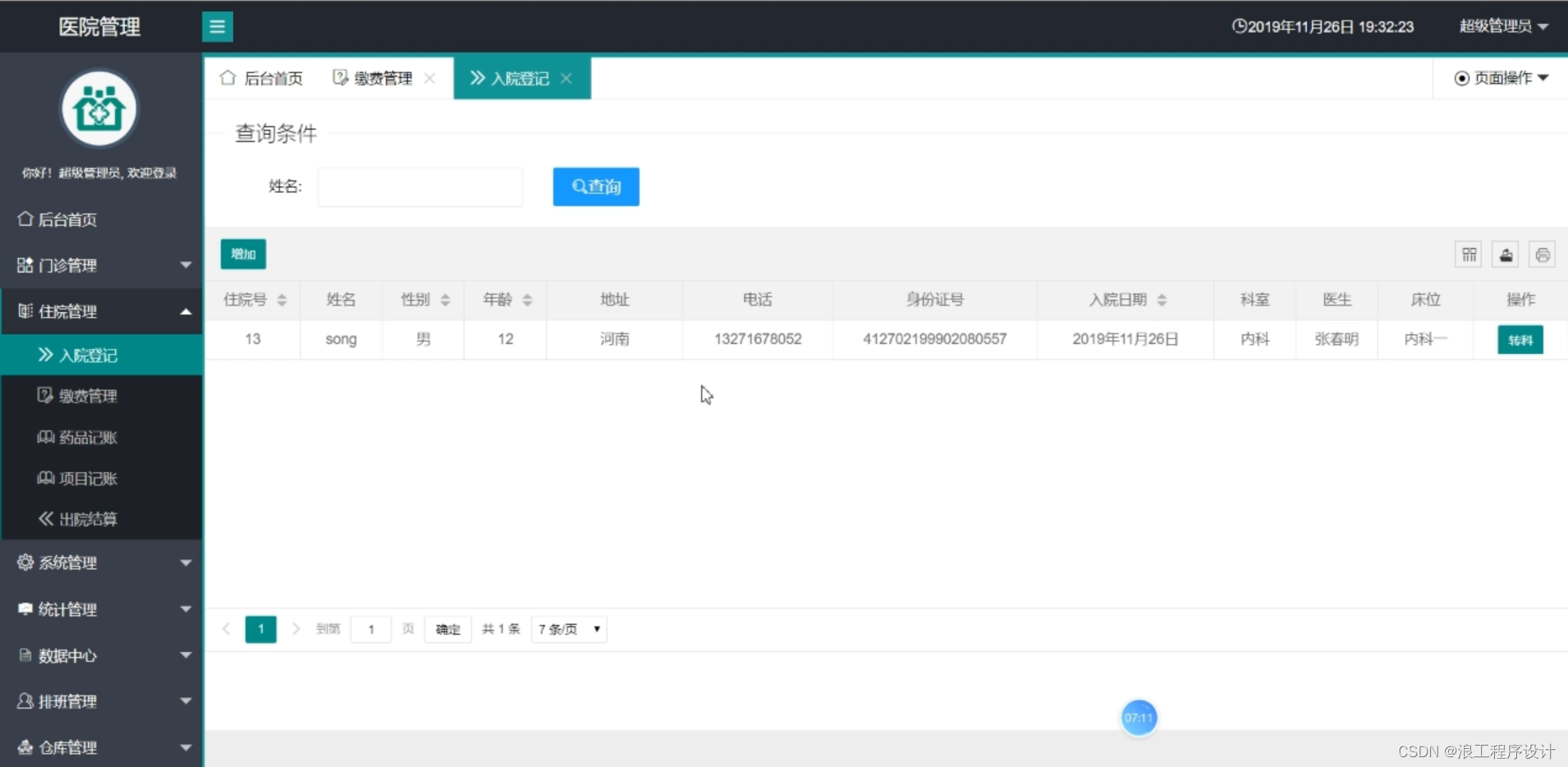The width and height of the screenshot is (1568, 767).
Task: Click the 住院号 13 cell
Action: point(253,339)
